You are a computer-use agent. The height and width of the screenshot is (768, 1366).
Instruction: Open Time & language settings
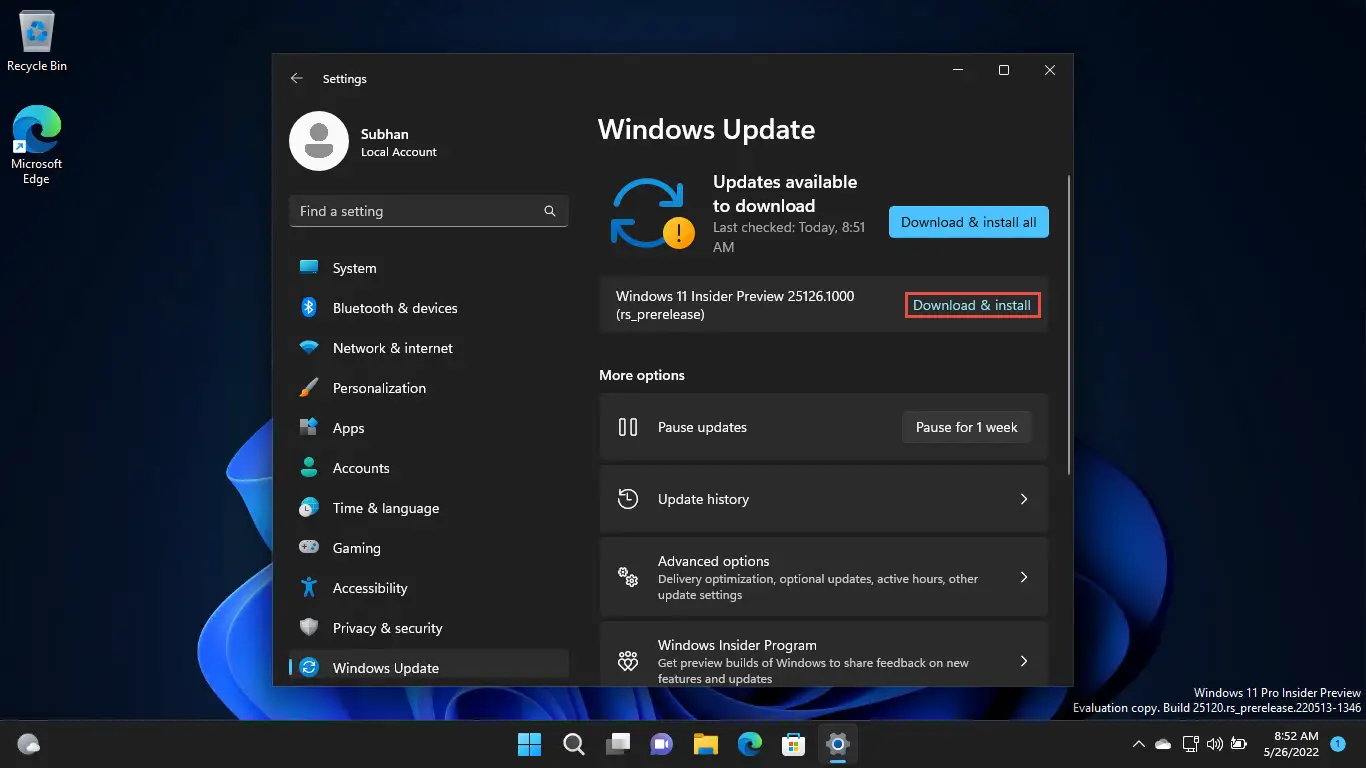[429, 508]
